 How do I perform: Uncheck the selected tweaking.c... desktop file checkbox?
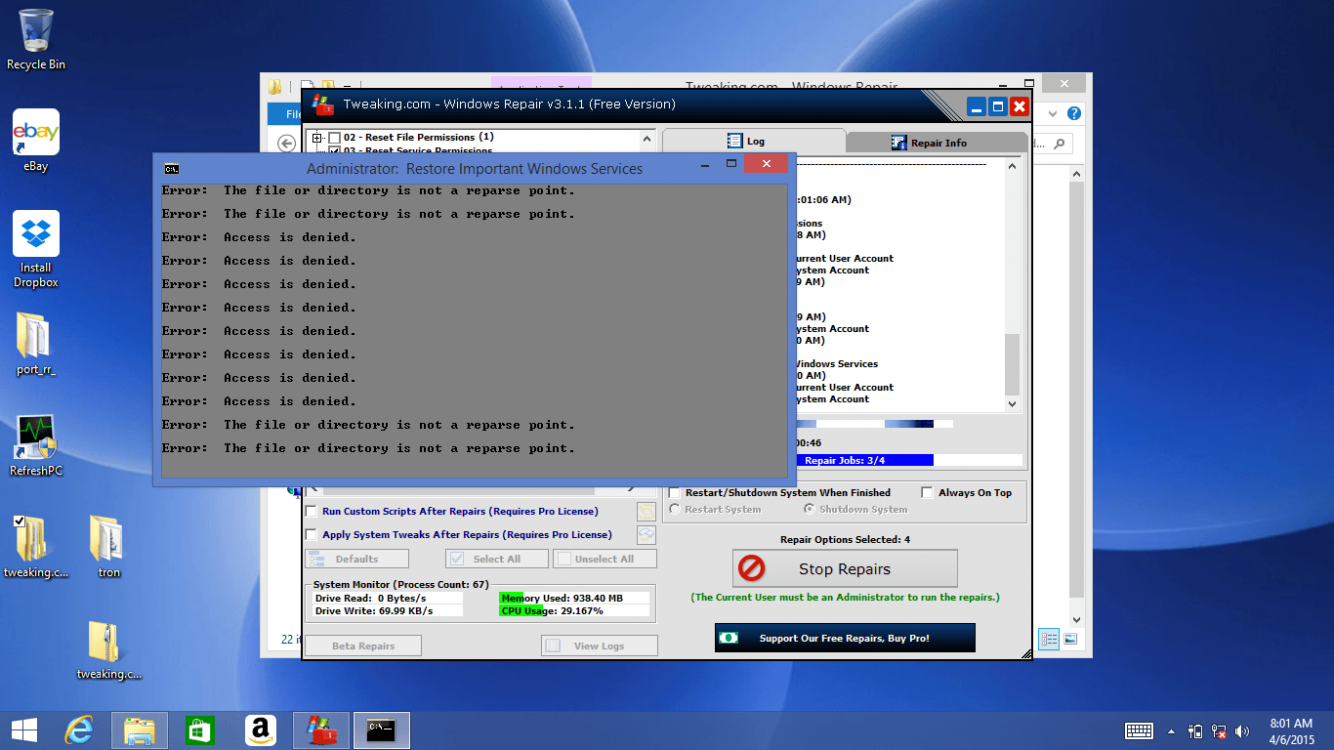19,521
